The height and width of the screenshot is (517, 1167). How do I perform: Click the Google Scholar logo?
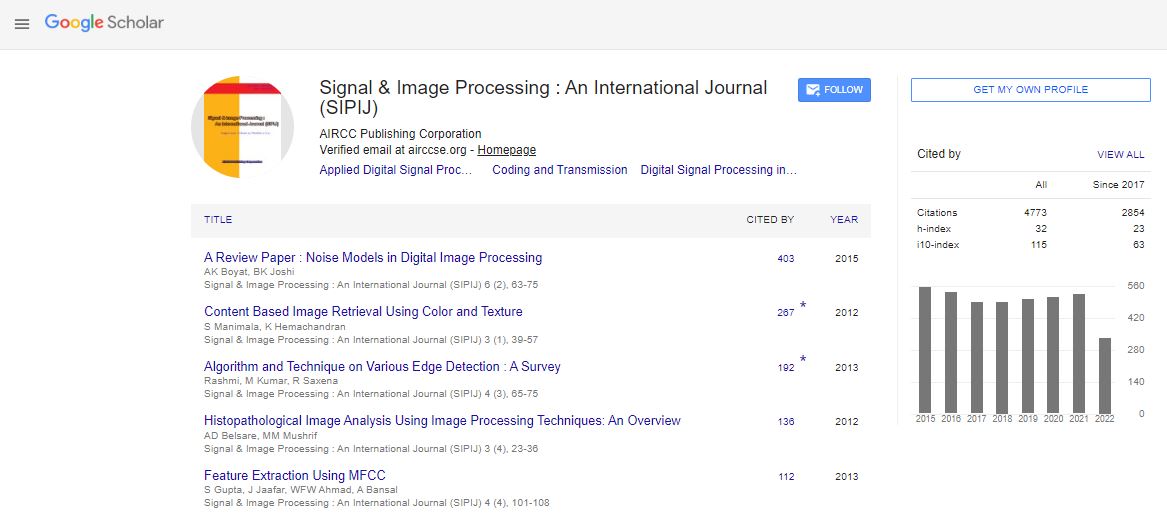click(104, 23)
